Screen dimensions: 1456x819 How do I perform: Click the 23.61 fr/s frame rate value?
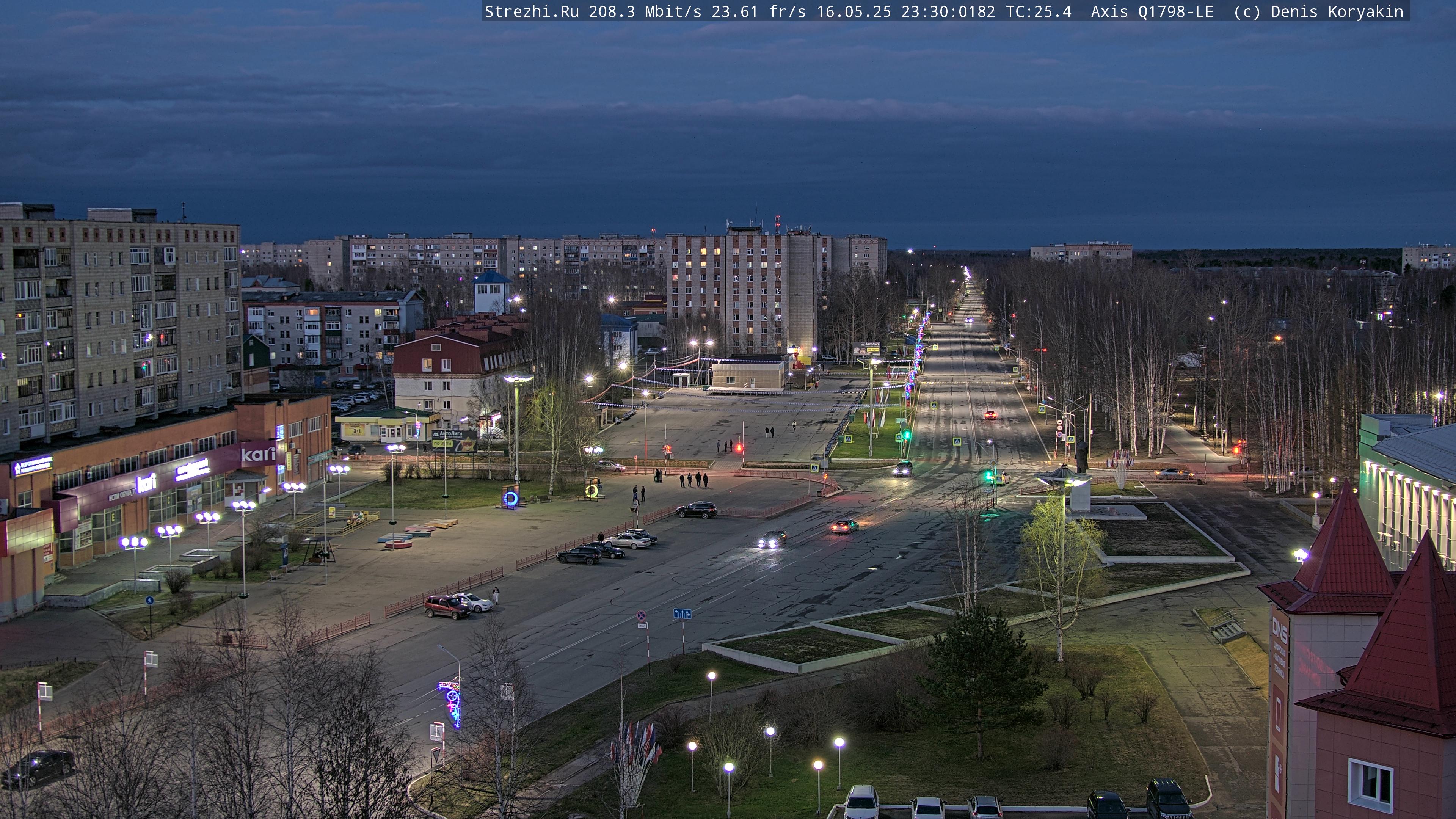click(758, 11)
